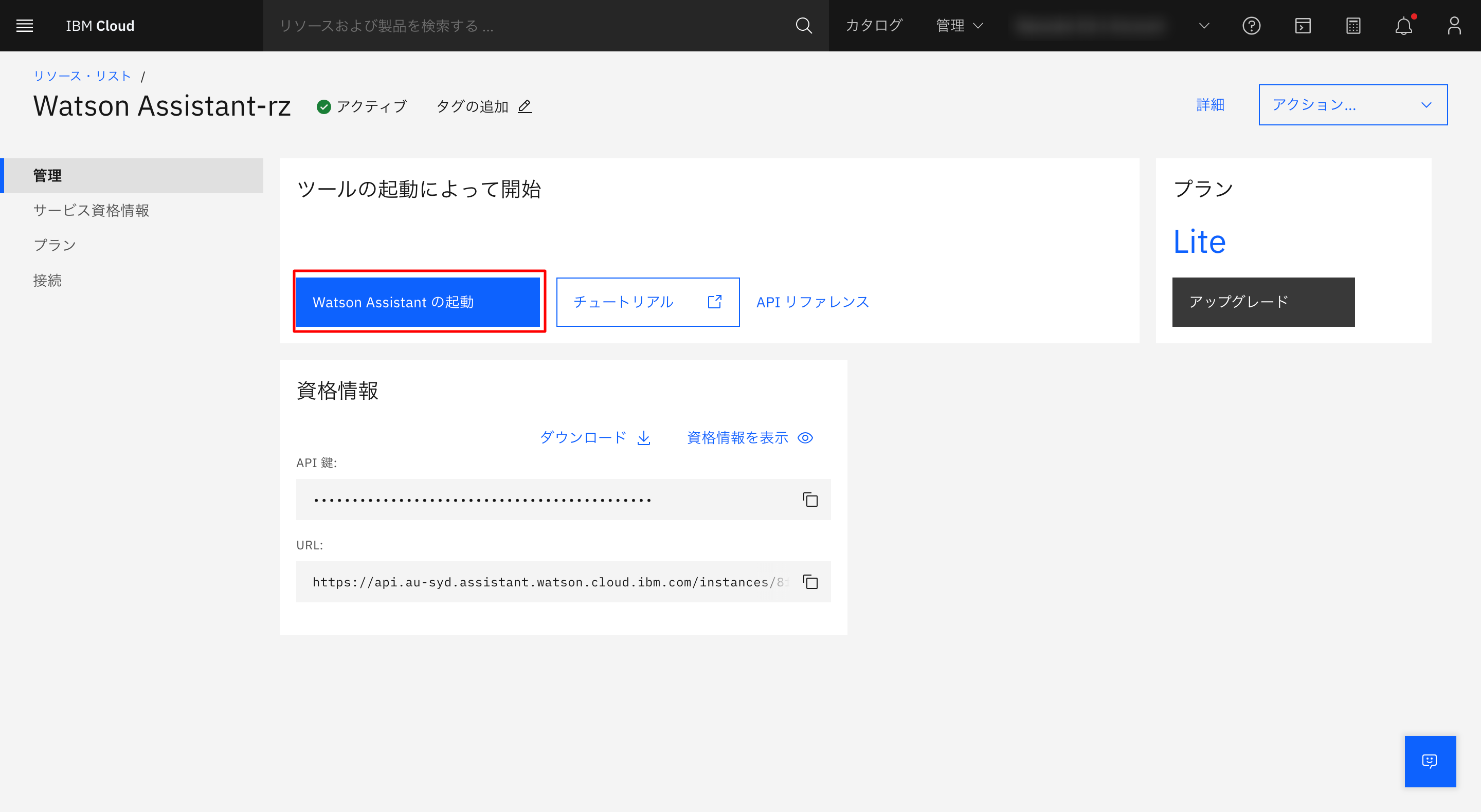
Task: Expand the 管理 menu in top bar
Action: tap(959, 26)
